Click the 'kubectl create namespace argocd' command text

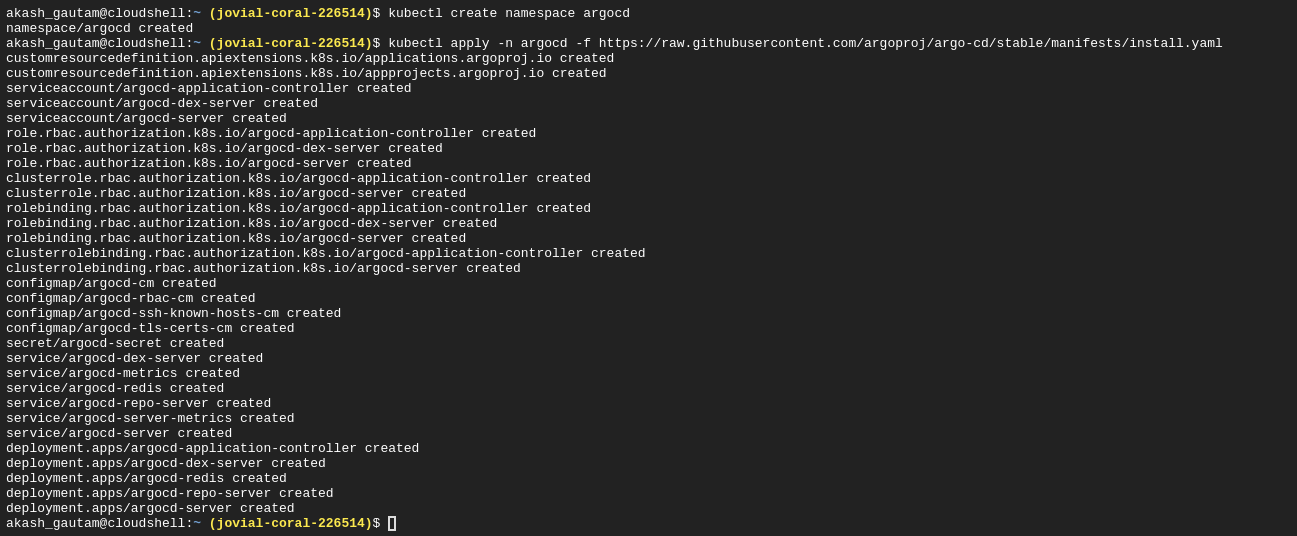click(509, 13)
